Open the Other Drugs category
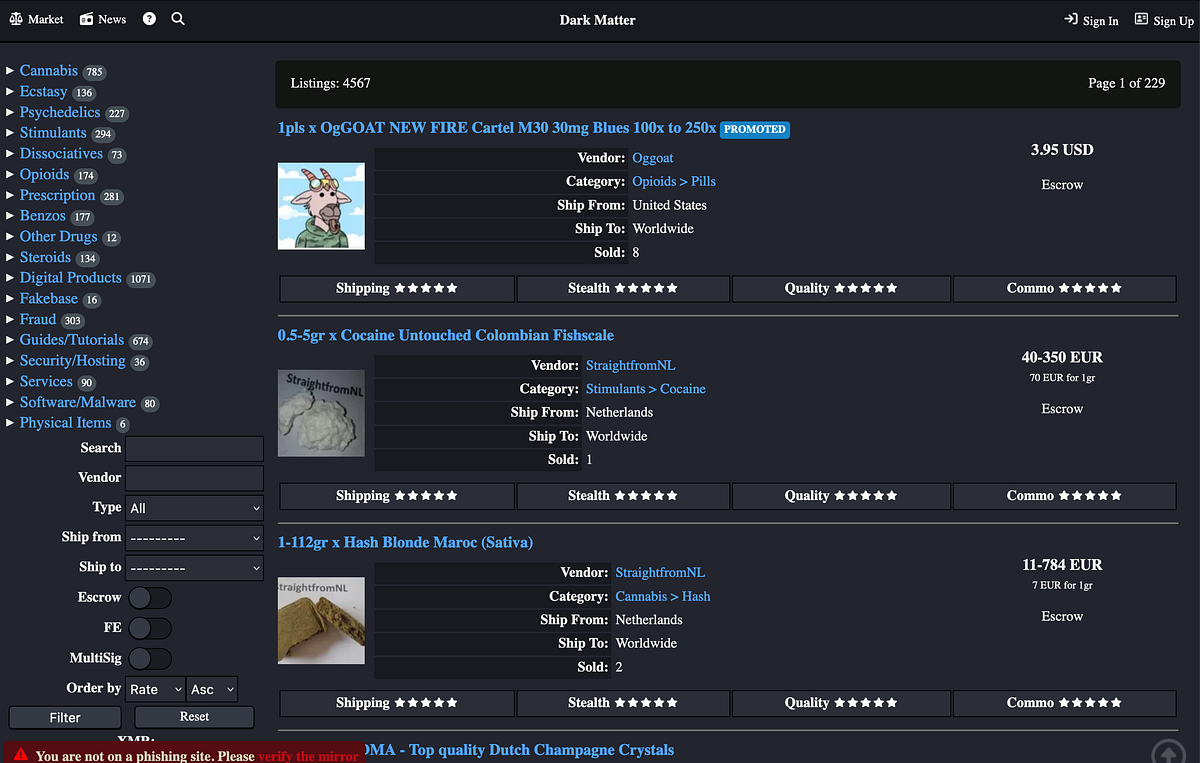1200x763 pixels. click(x=59, y=237)
